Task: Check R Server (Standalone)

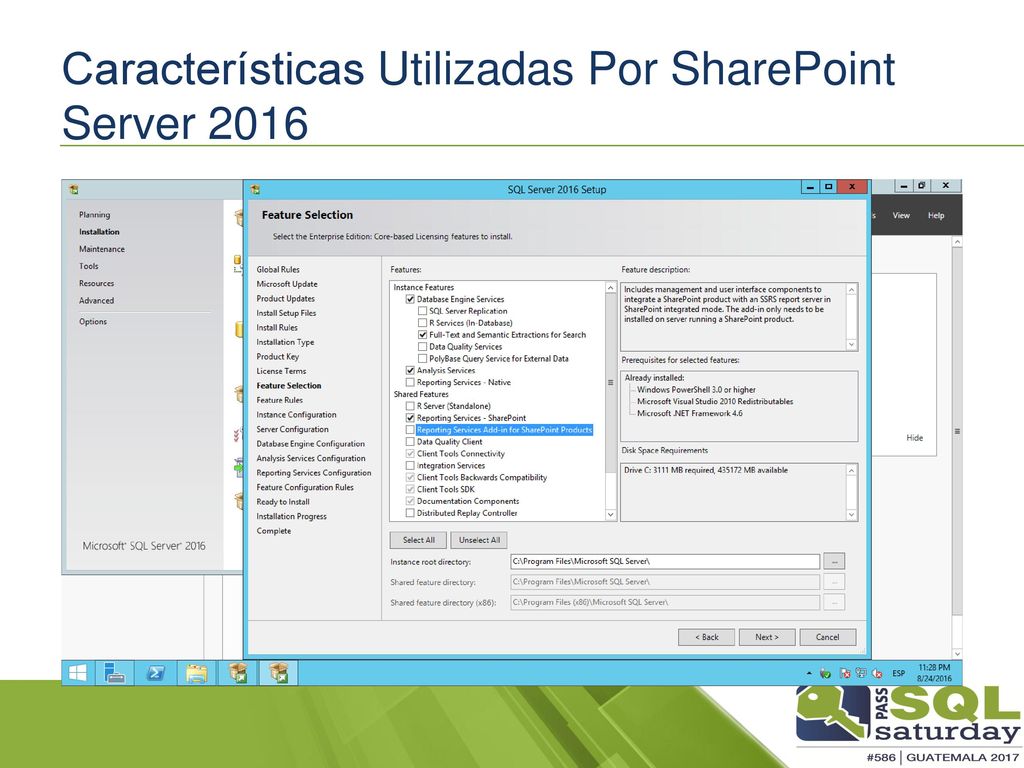Action: click(x=410, y=406)
